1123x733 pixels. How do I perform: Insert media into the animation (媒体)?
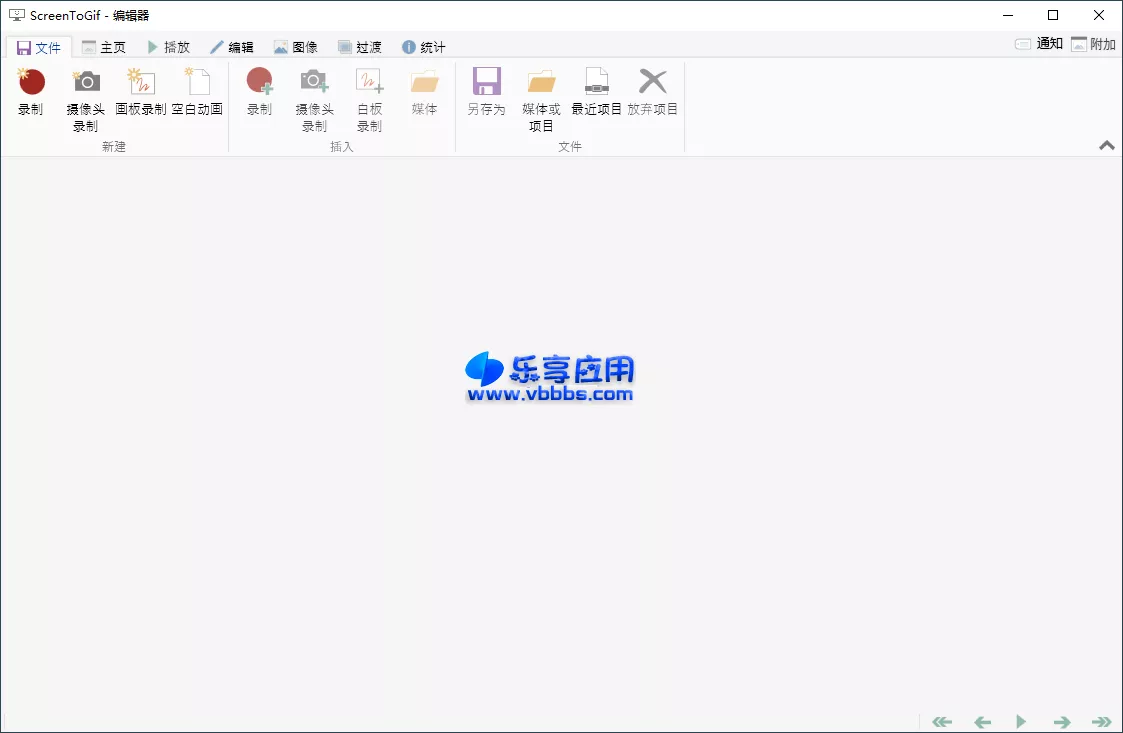tap(423, 97)
